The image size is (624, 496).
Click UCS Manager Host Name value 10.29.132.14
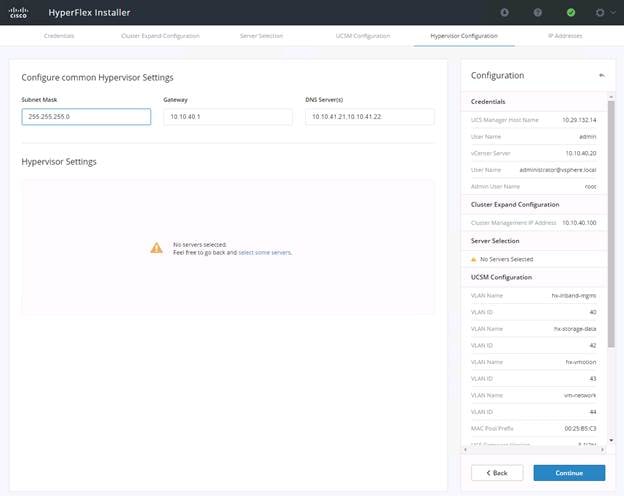pyautogui.click(x=579, y=120)
